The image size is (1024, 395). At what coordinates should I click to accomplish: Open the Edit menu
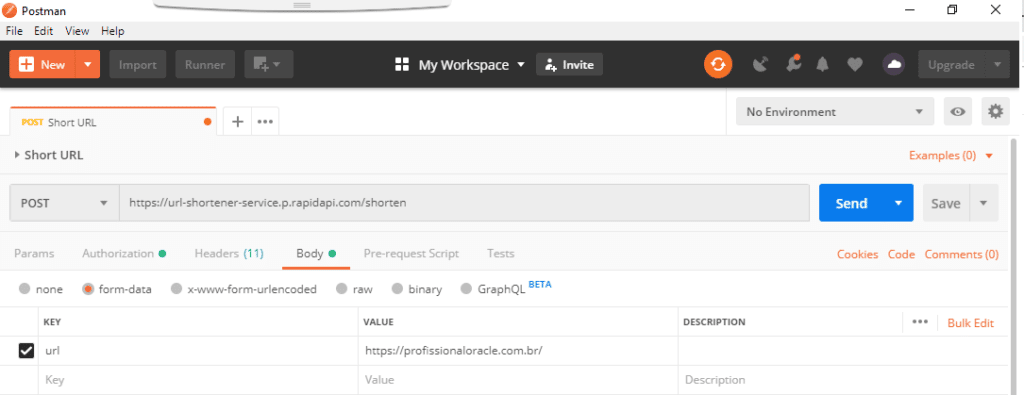[x=44, y=31]
